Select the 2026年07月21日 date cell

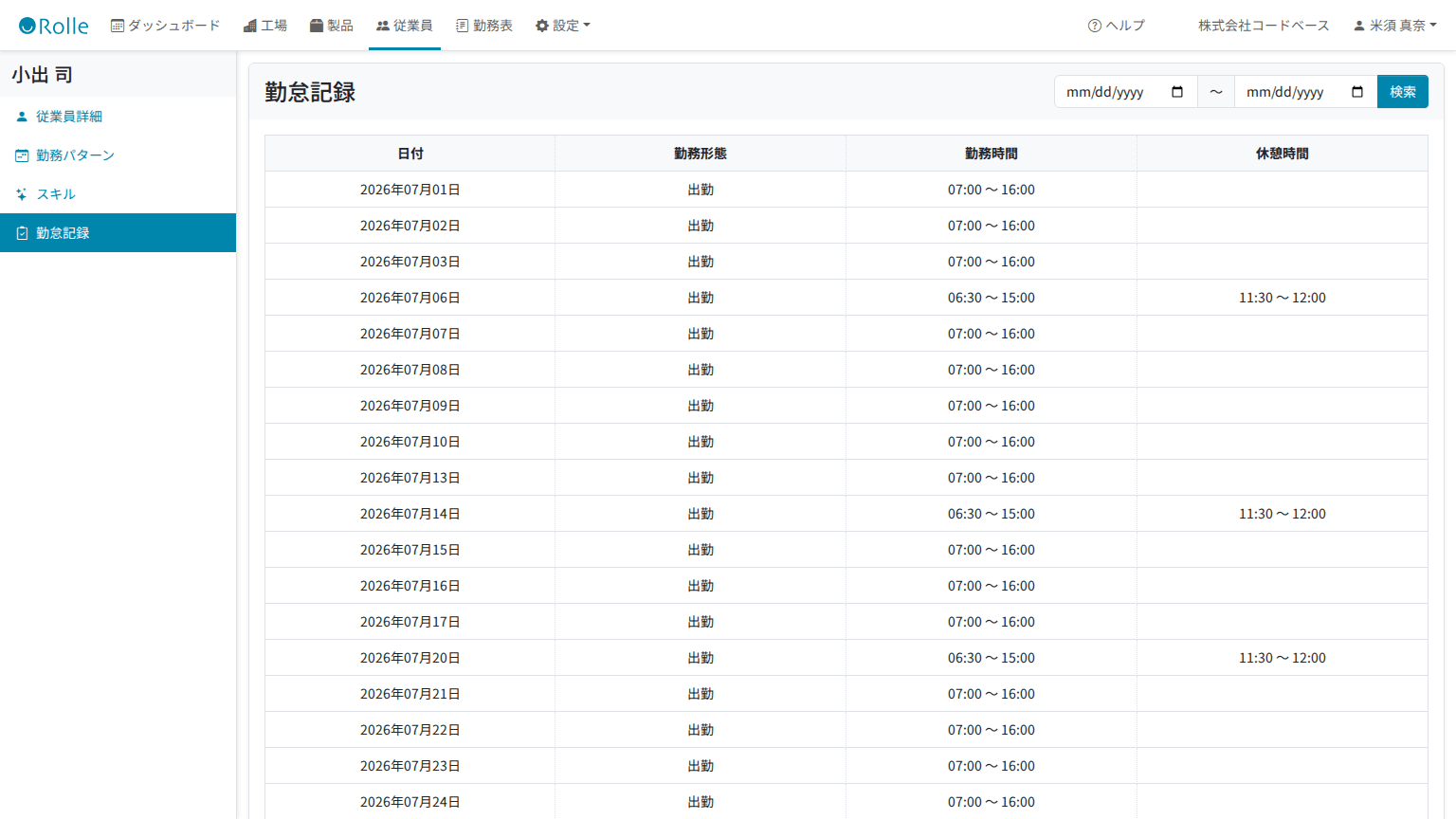(410, 694)
